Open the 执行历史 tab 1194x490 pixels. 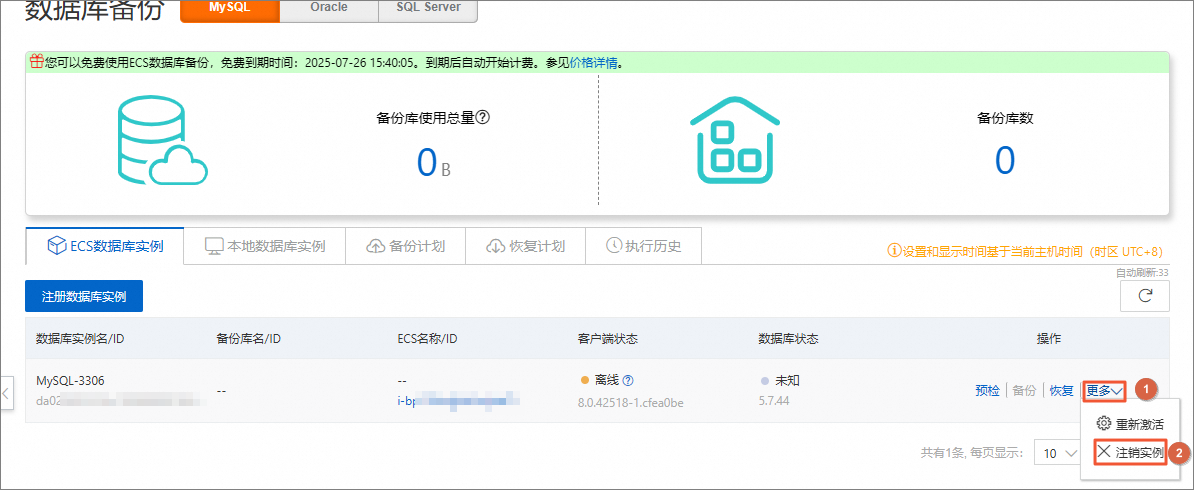click(x=643, y=246)
